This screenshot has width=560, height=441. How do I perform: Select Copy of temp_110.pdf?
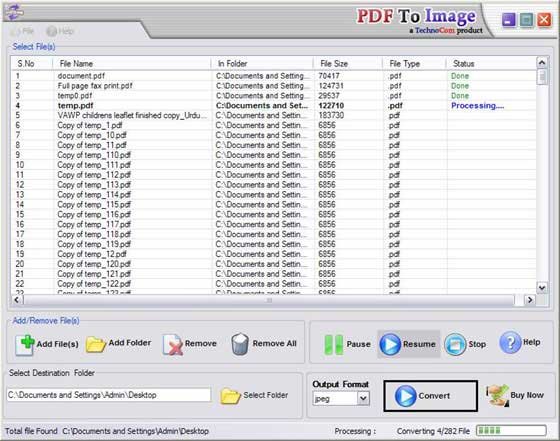pyautogui.click(x=274, y=155)
